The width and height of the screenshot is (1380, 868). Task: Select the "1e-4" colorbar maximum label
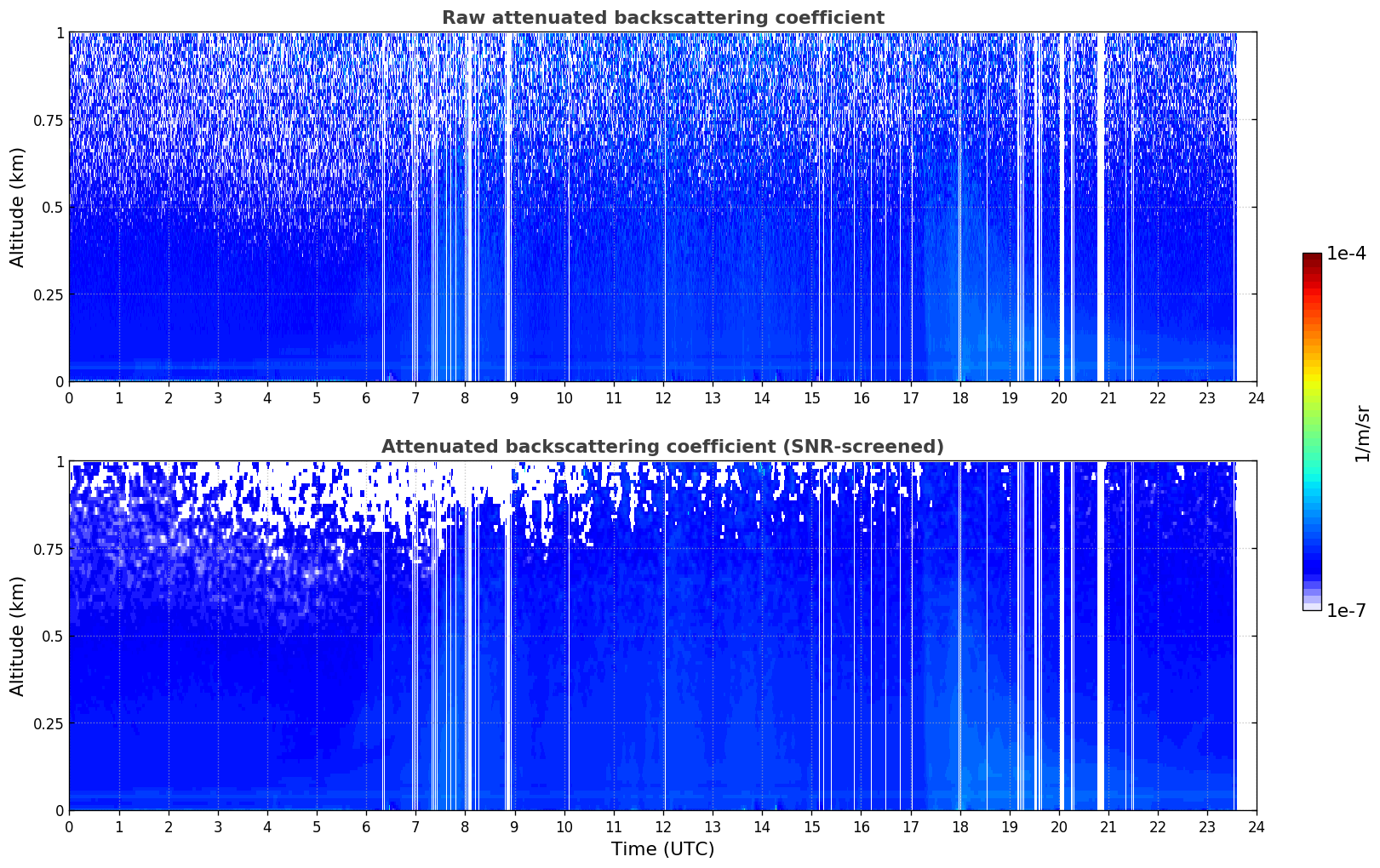click(x=1347, y=254)
